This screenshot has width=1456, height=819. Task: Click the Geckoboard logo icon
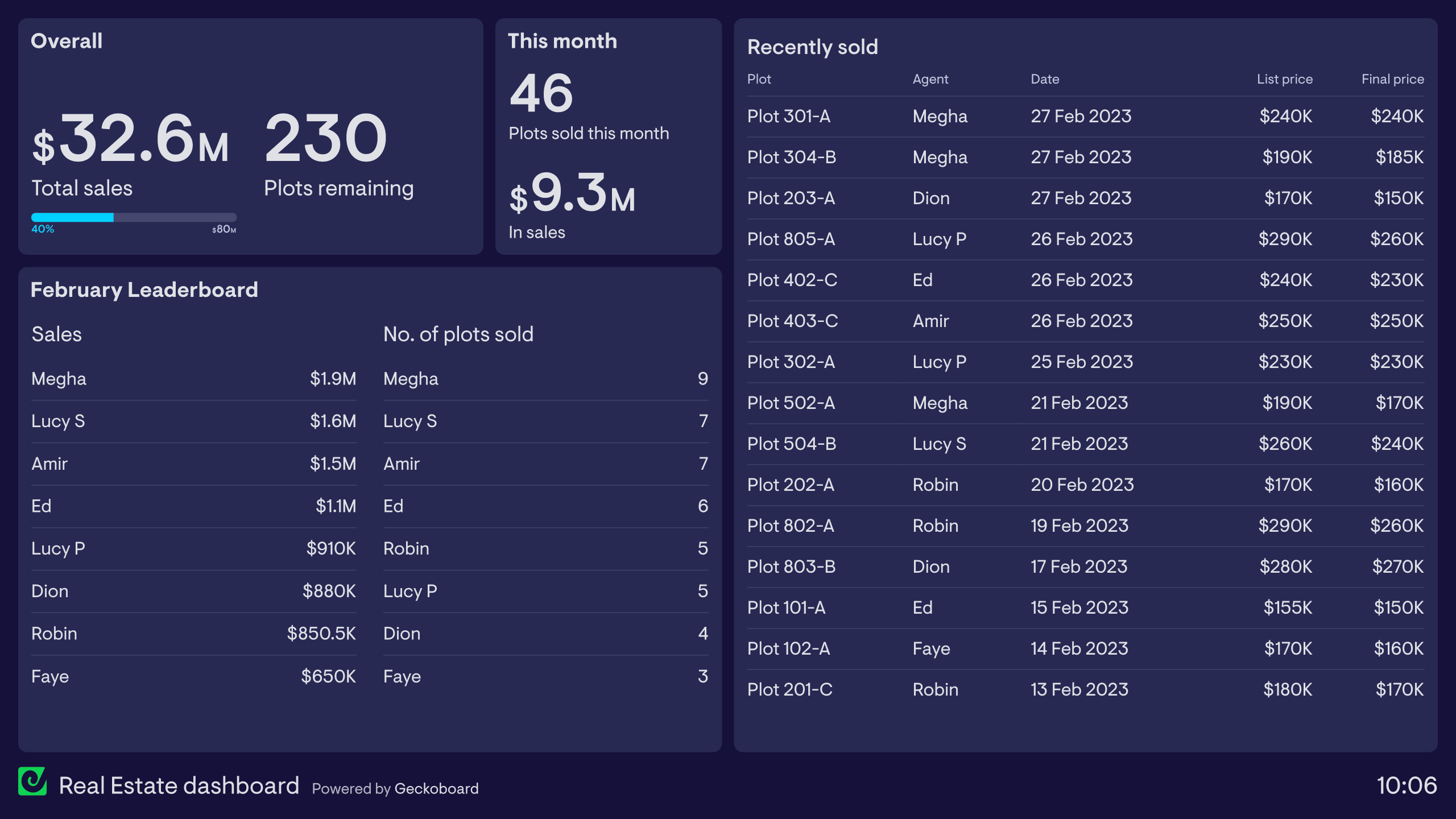pos(32,781)
